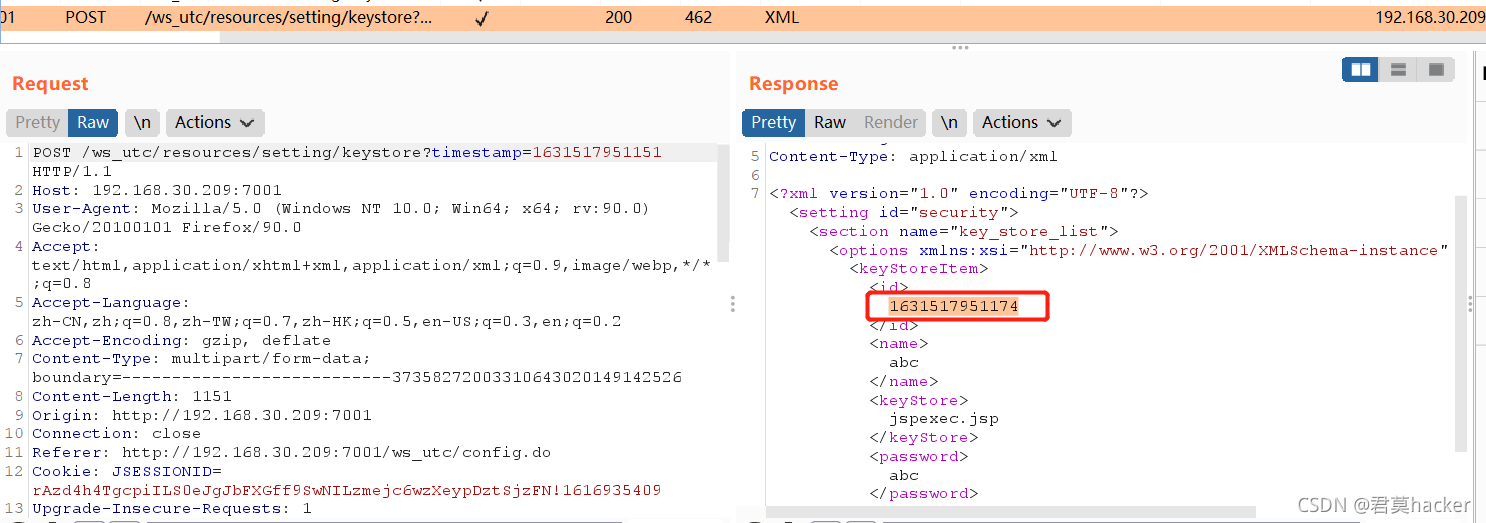Viewport: 1486px width, 523px height.
Task: Click the multipart boundary value line in request
Action: tap(356, 378)
